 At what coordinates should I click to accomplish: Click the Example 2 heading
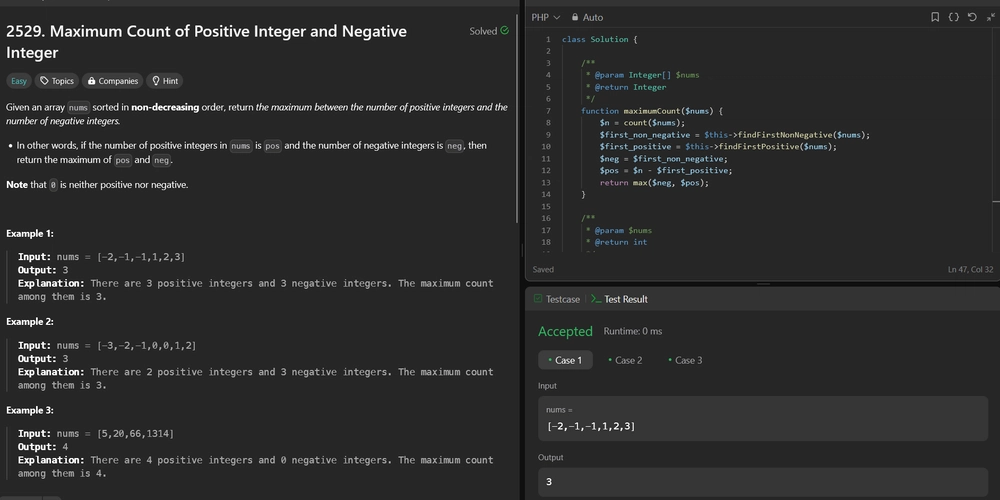(30, 321)
